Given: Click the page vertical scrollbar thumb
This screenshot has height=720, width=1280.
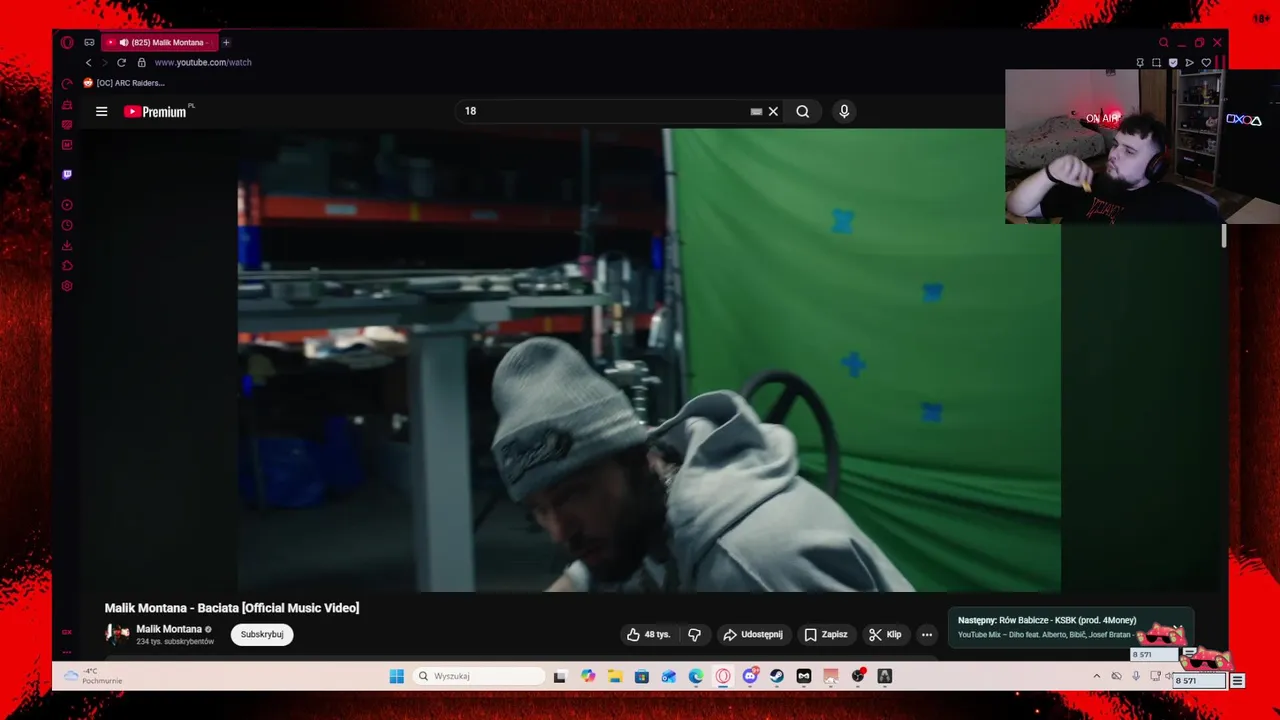Looking at the screenshot, I should [x=1224, y=237].
